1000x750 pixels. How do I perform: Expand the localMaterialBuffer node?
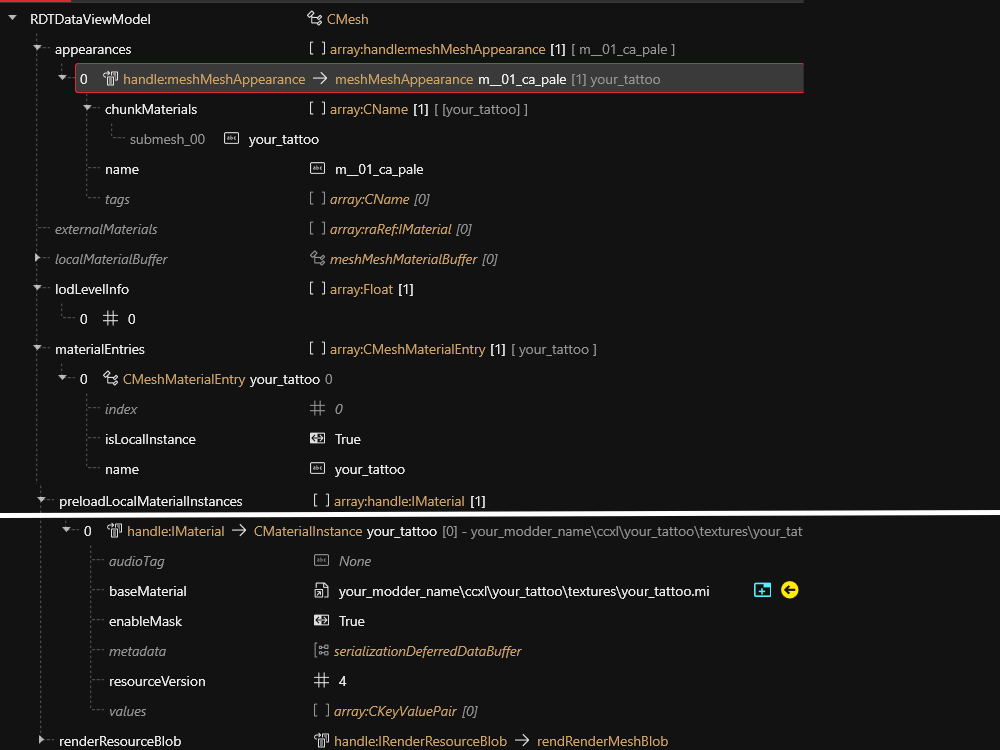click(38, 259)
